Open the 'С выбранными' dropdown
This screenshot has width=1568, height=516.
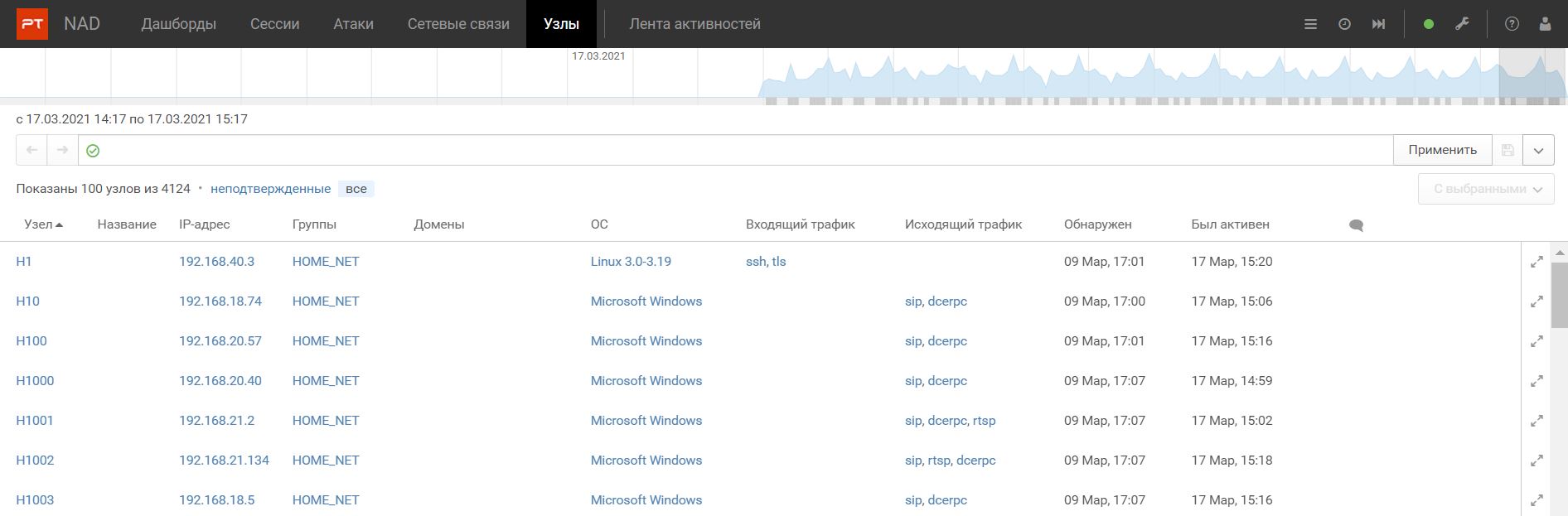(x=1486, y=189)
